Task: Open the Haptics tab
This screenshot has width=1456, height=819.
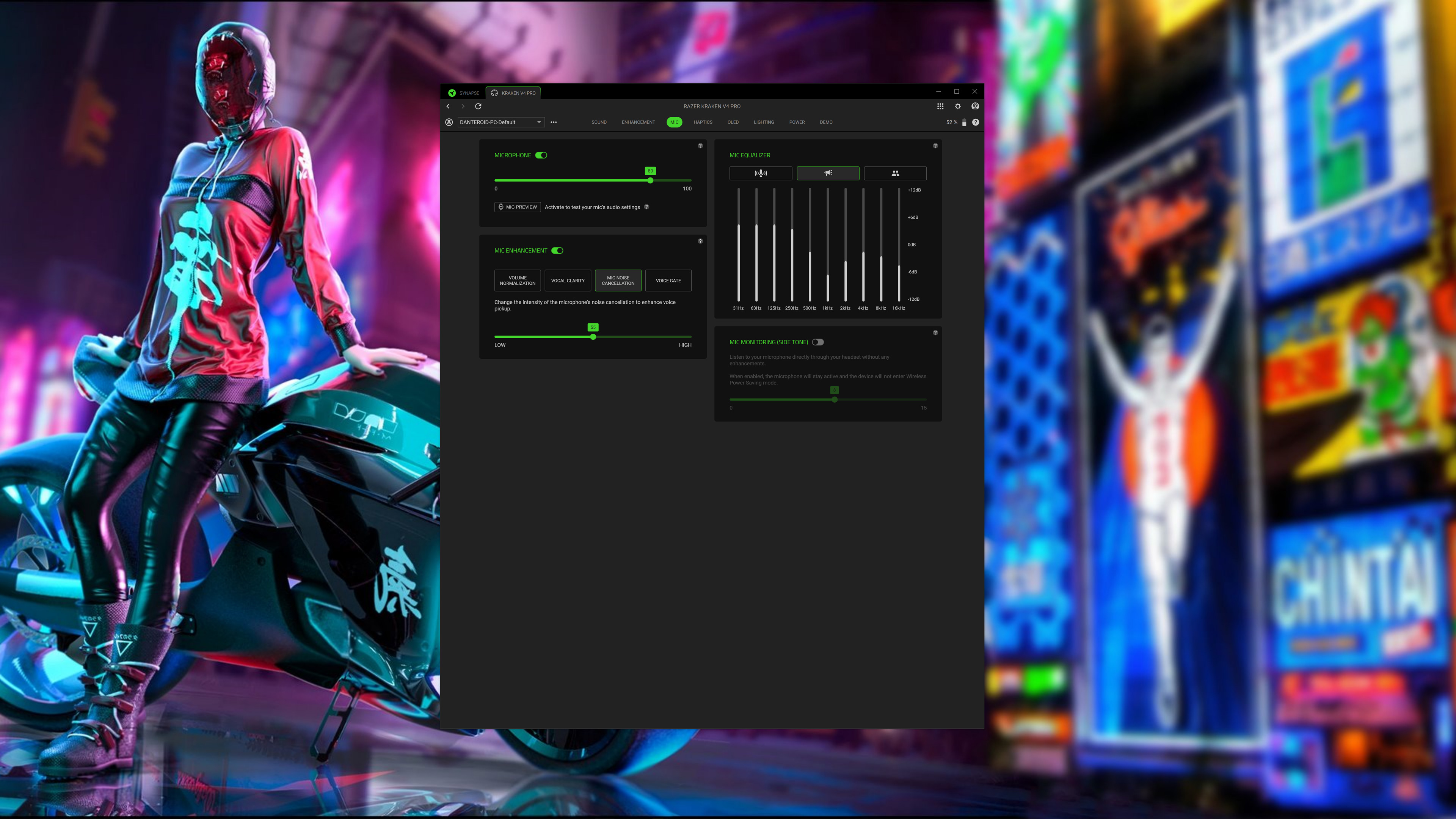Action: pos(703,122)
